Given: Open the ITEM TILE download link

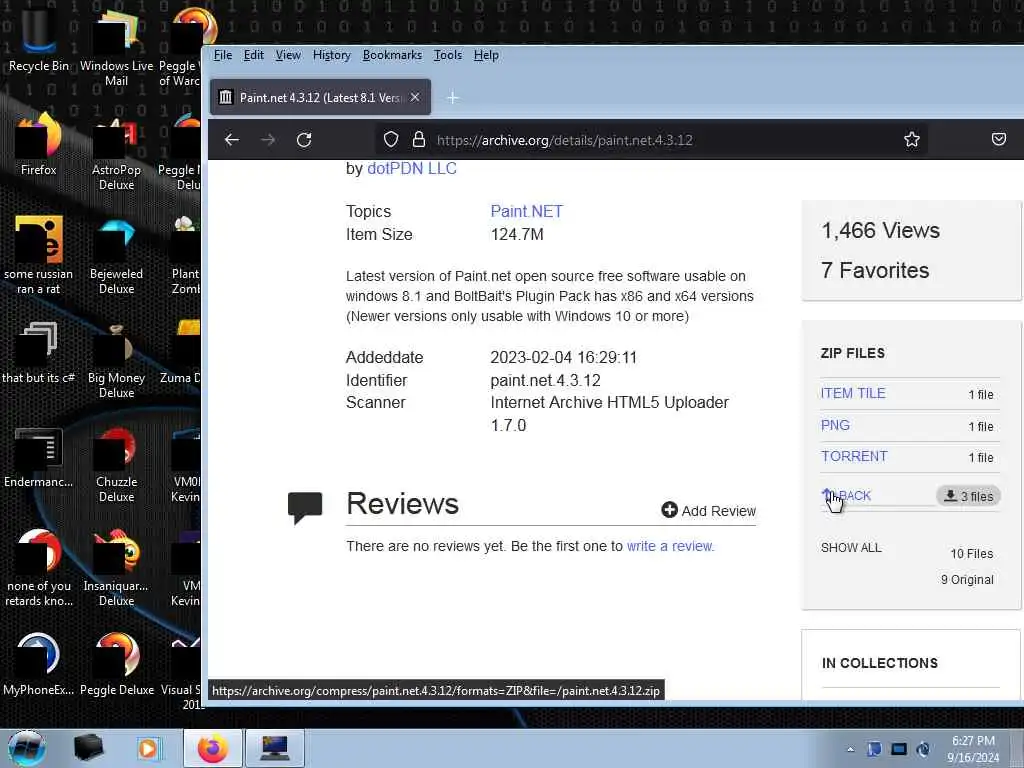Looking at the screenshot, I should tap(853, 393).
